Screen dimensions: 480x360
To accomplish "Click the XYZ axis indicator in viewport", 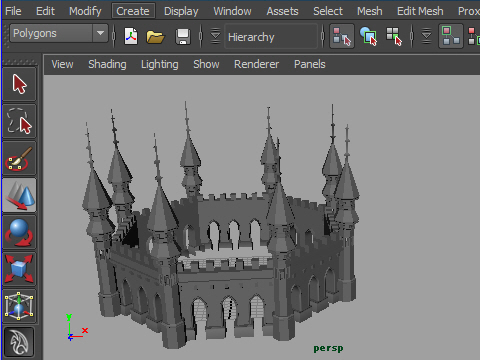I will click(77, 327).
